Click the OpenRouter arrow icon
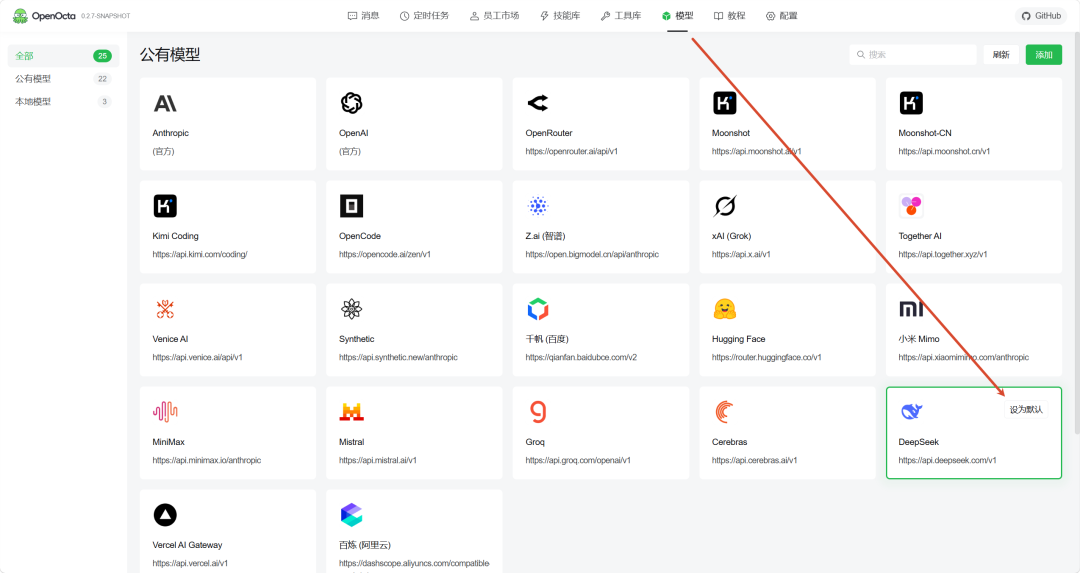Screen dimensions: 1080x573 pos(538,103)
